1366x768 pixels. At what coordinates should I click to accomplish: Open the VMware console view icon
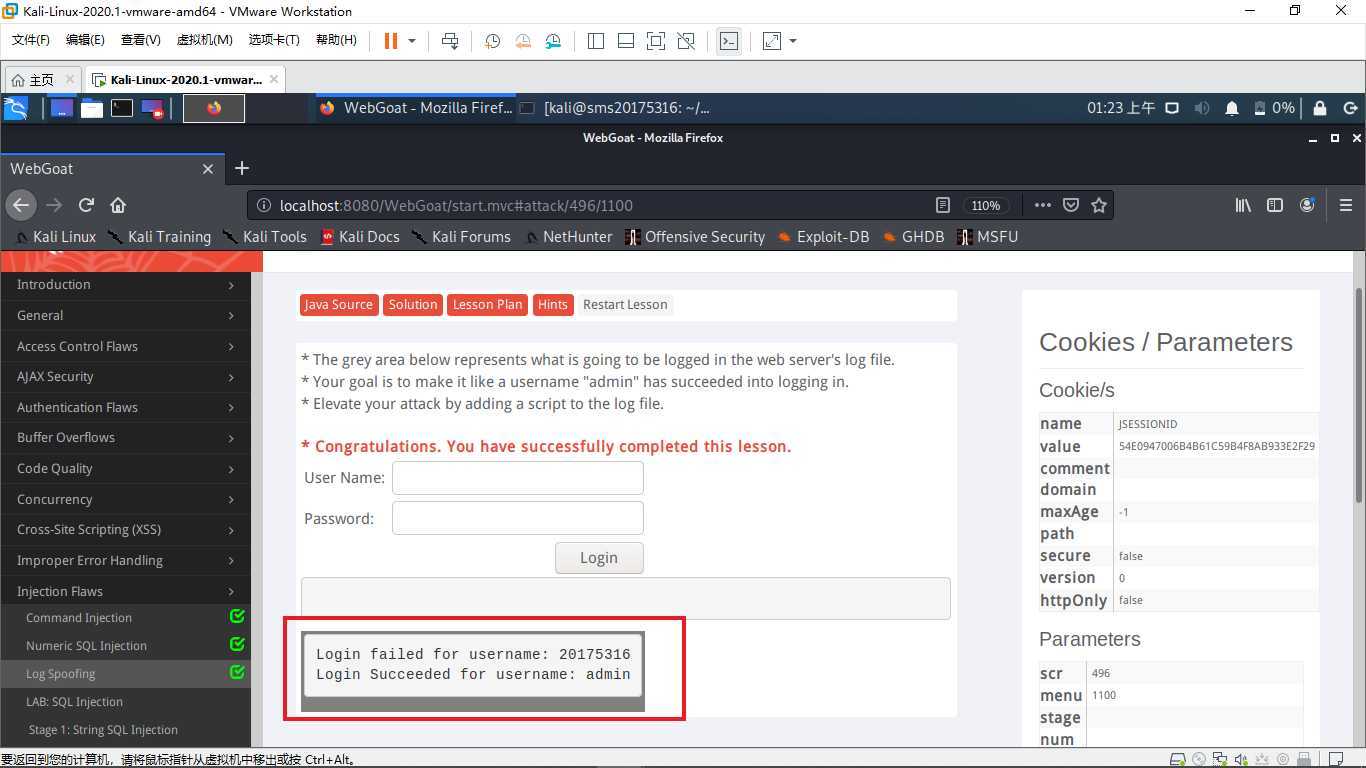(729, 41)
